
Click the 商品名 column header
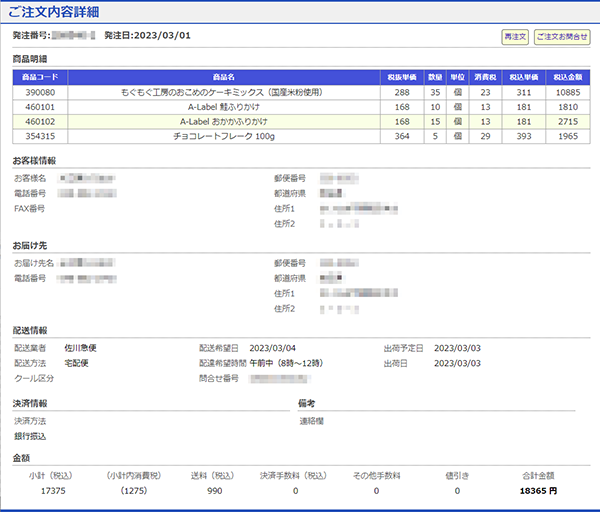pyautogui.click(x=224, y=76)
